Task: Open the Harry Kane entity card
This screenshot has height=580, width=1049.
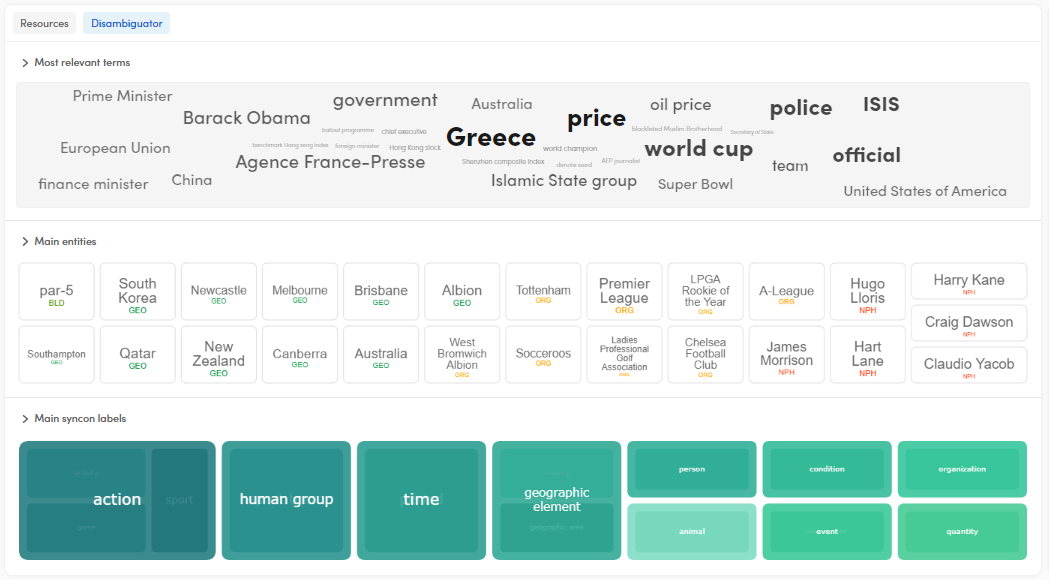Action: coord(968,281)
